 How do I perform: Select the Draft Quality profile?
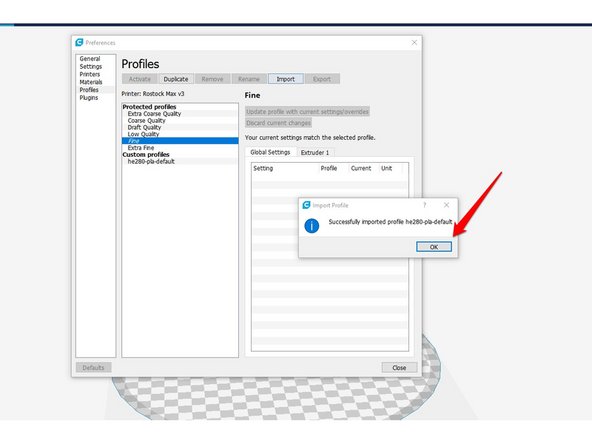180,127
